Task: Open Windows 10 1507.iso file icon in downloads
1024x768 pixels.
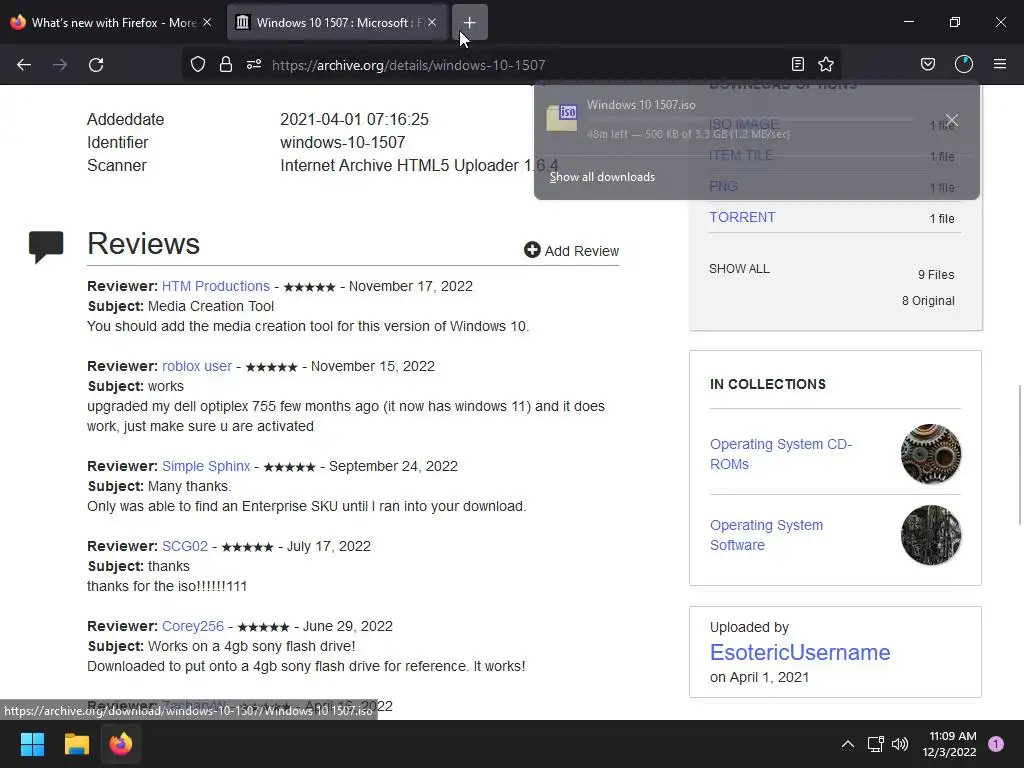Action: (x=562, y=118)
